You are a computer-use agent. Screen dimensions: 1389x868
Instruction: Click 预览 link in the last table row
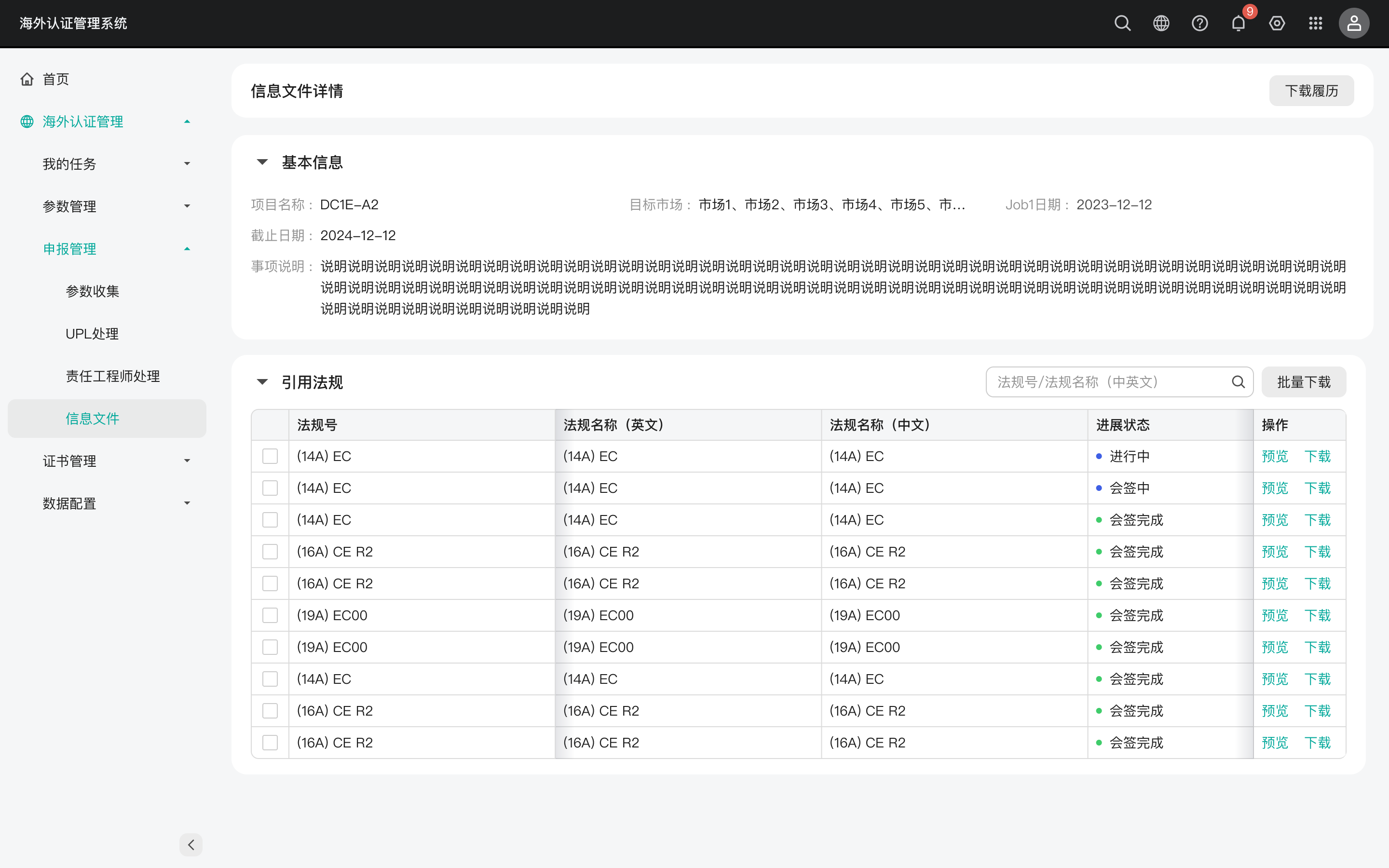tap(1275, 742)
